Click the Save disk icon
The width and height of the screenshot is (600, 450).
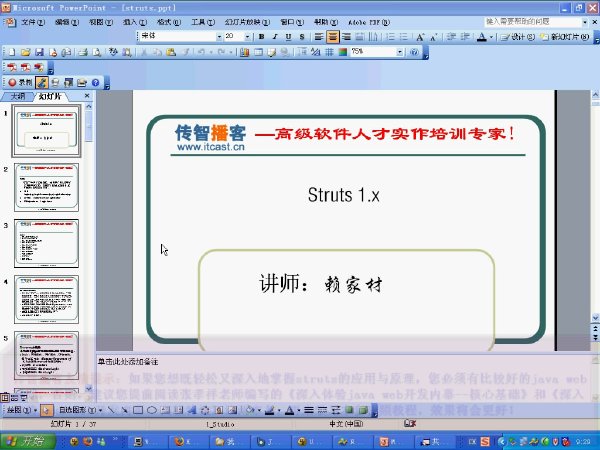point(39,52)
